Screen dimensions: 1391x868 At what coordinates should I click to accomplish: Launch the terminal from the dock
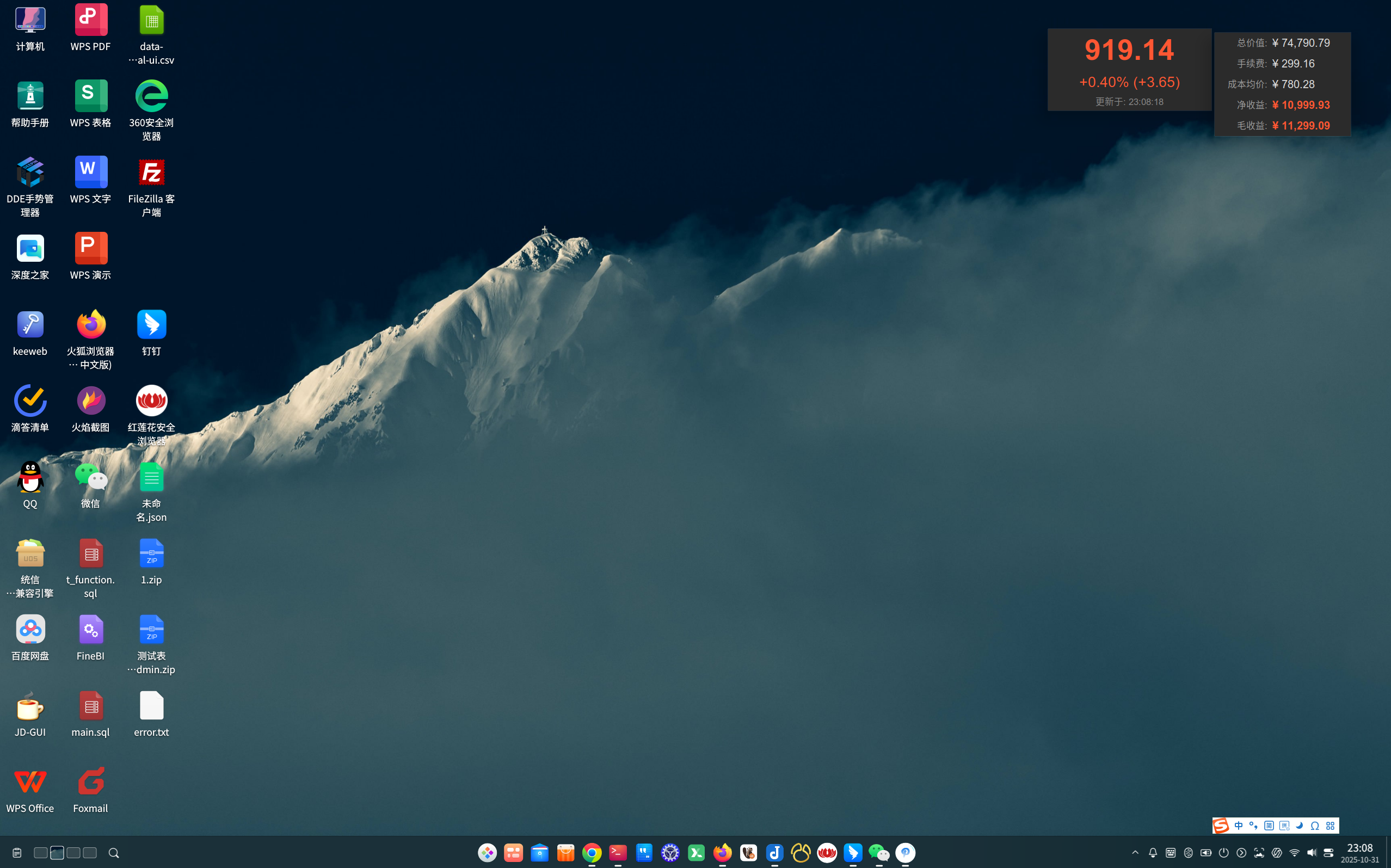coord(618,853)
